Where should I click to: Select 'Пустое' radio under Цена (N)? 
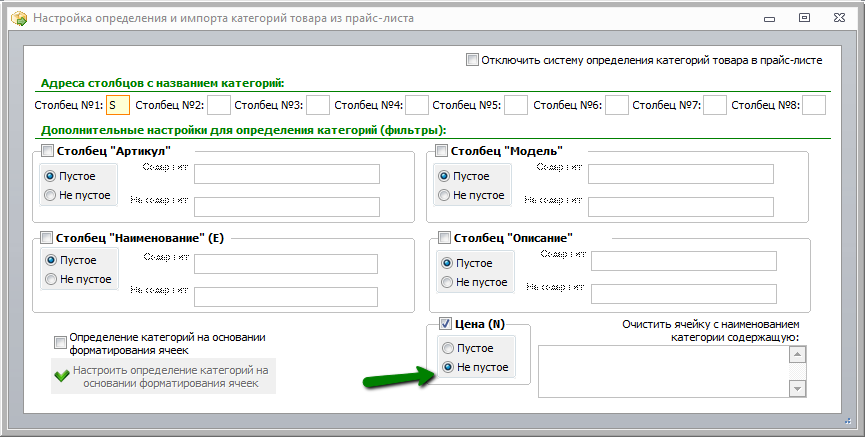tap(448, 348)
